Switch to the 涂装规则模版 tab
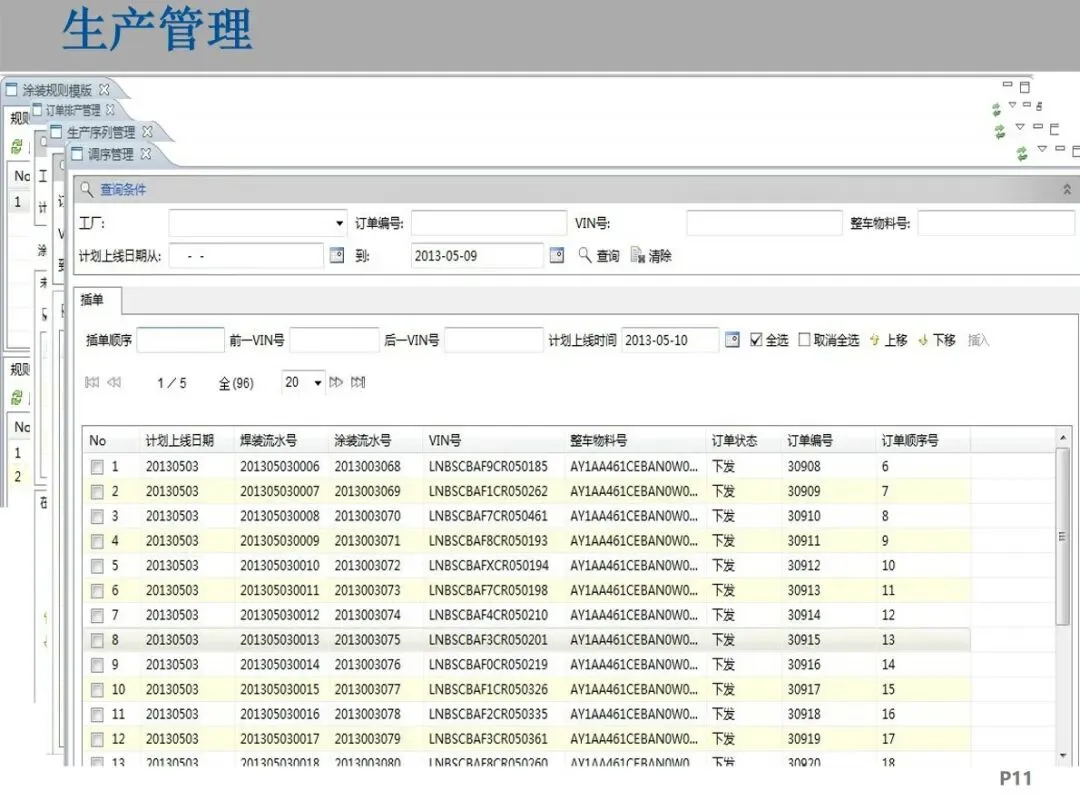 point(56,90)
